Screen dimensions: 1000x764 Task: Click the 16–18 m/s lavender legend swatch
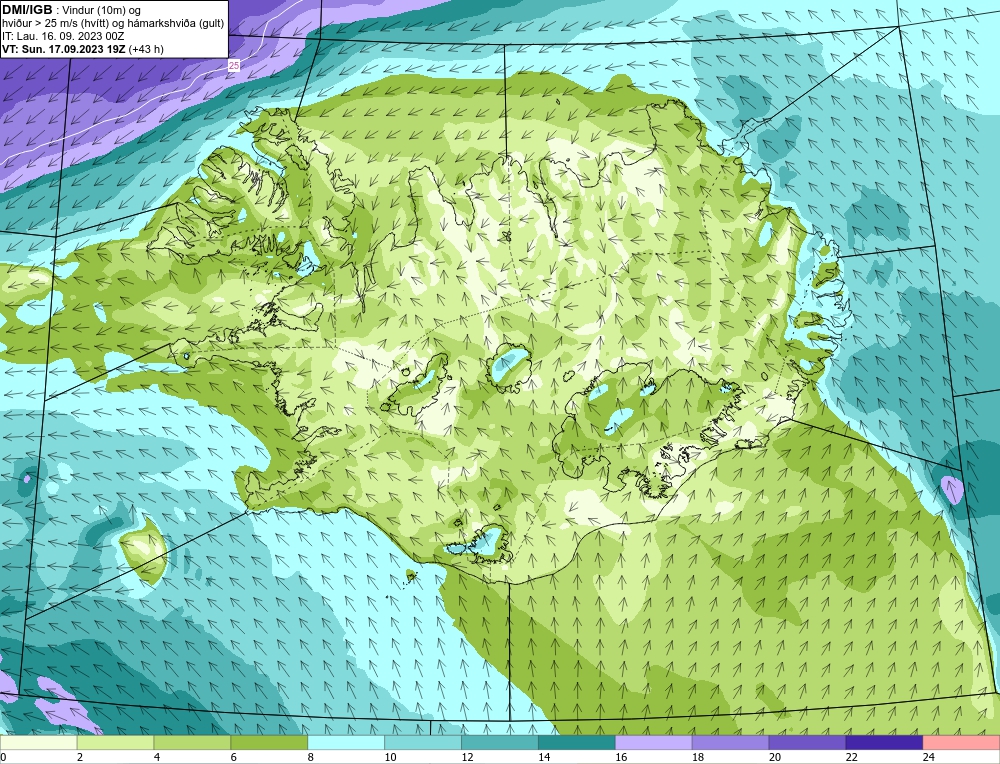click(654, 742)
